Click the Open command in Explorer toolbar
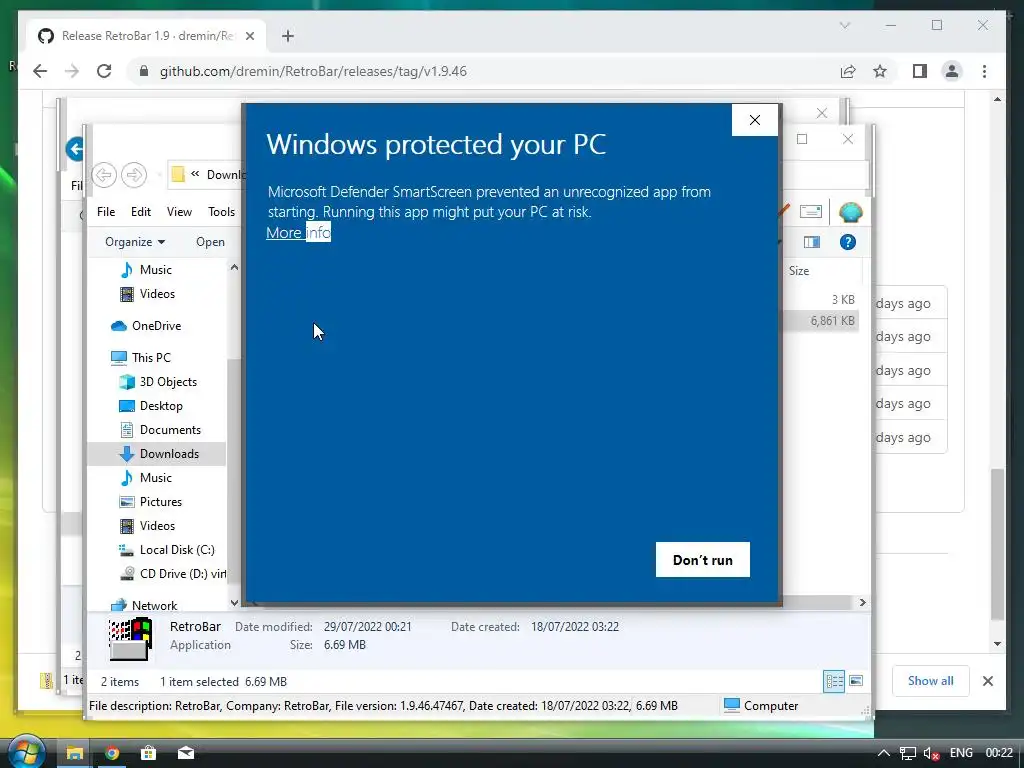1024x768 pixels. (x=210, y=242)
